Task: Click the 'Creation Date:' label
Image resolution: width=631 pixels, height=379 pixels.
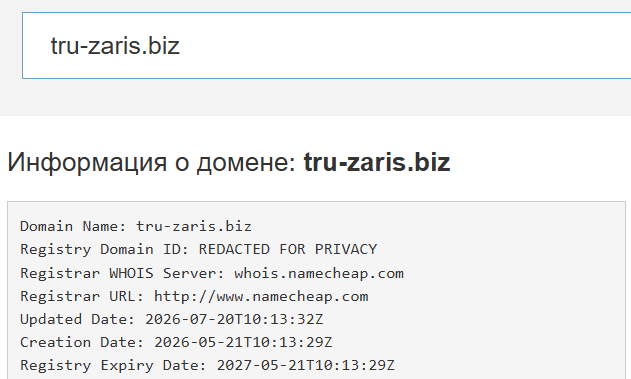Action: [82, 342]
